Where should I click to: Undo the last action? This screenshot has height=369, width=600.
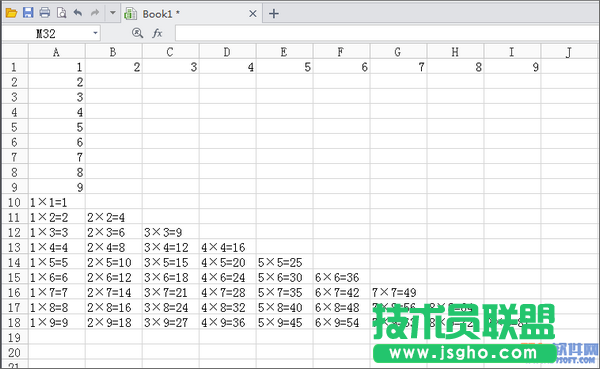click(x=78, y=13)
